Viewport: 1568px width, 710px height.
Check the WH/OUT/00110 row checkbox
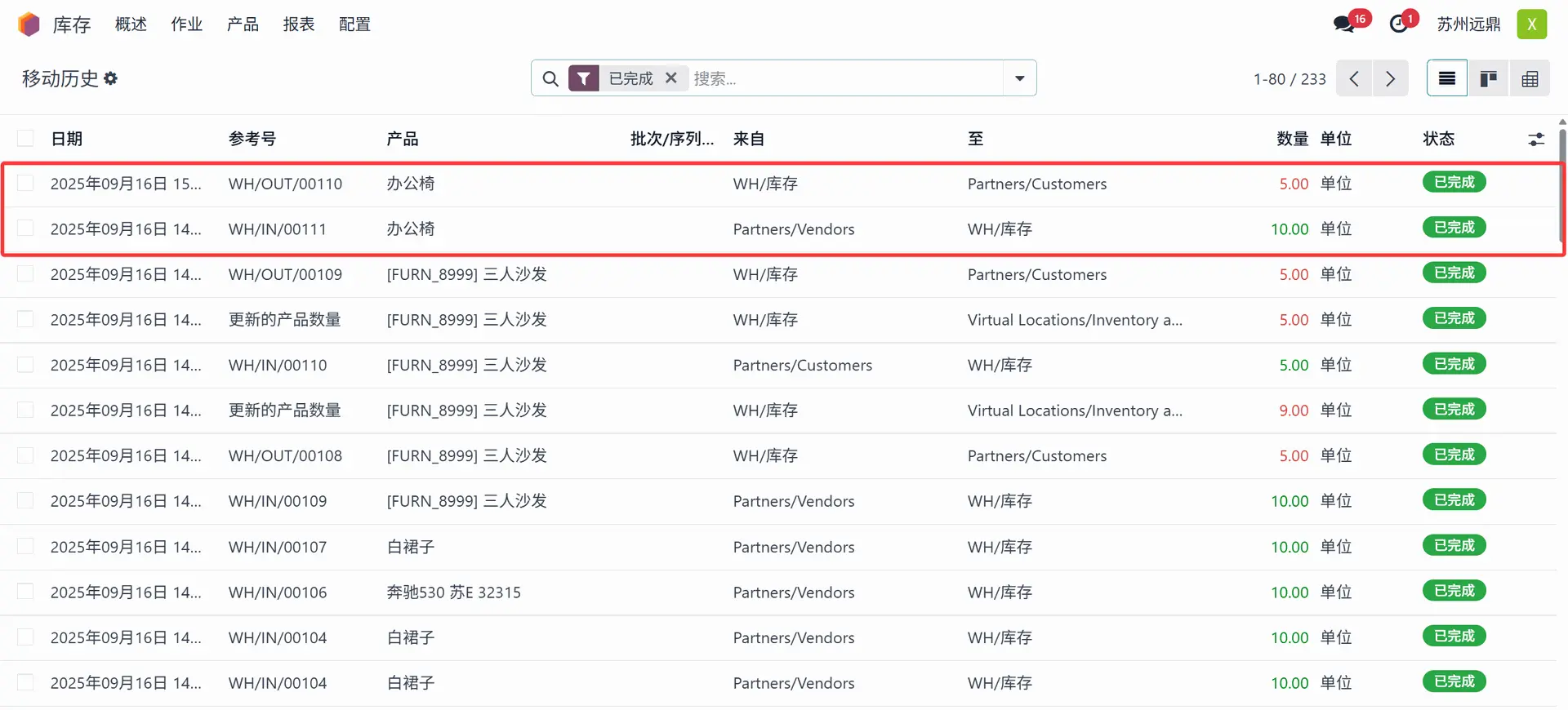(26, 184)
